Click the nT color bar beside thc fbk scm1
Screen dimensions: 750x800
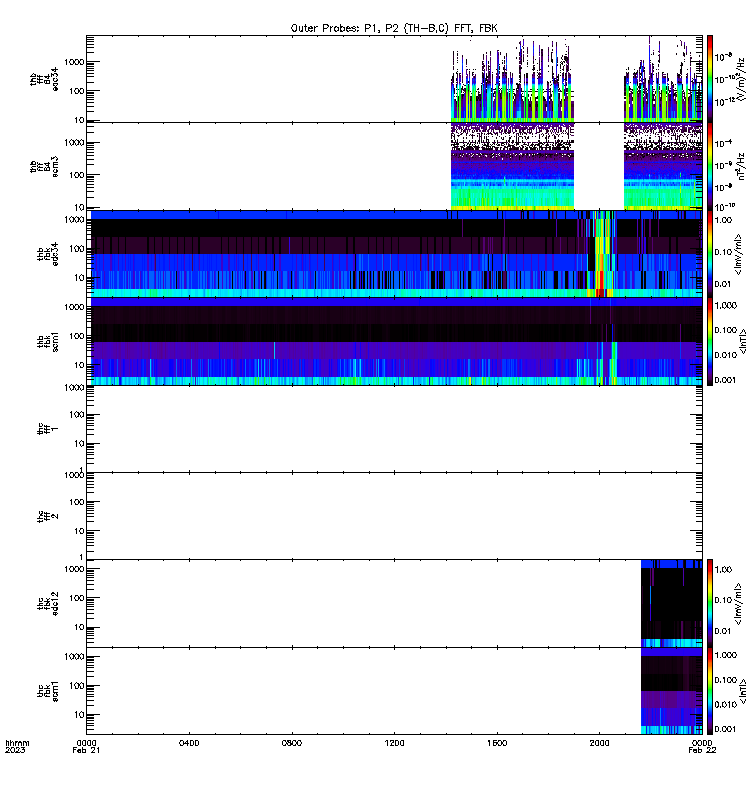coord(710,691)
